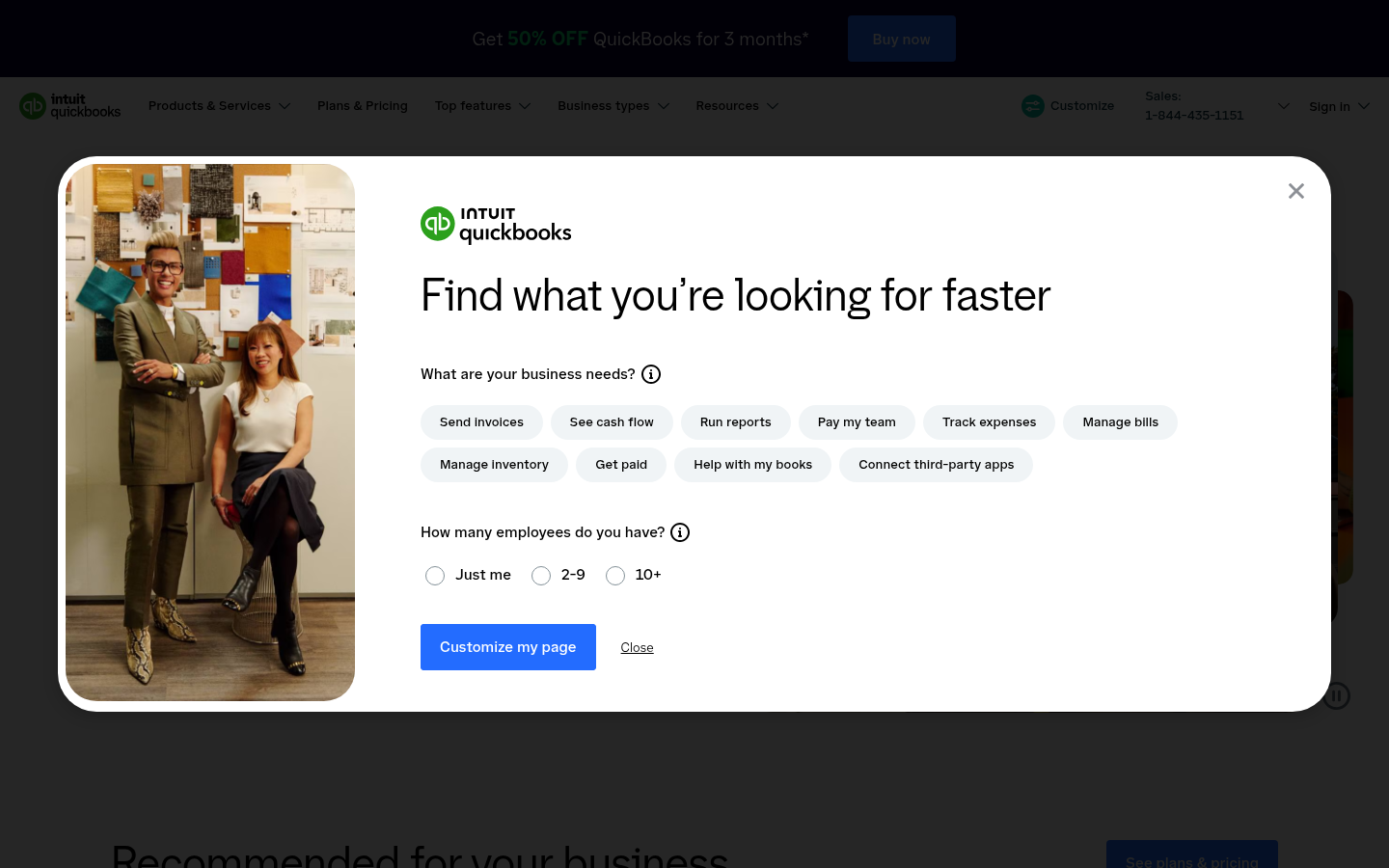Toggle the Send invoices chip
Screen dimensions: 1389x868
481,422
